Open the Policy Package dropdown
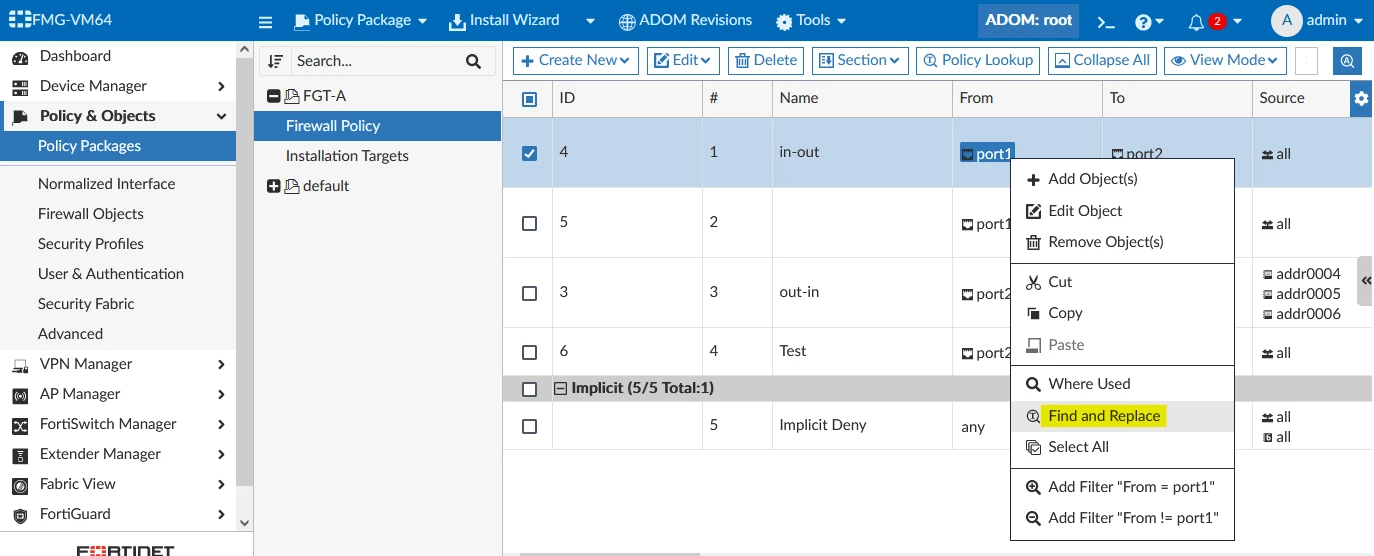The image size is (1374, 556). click(360, 20)
